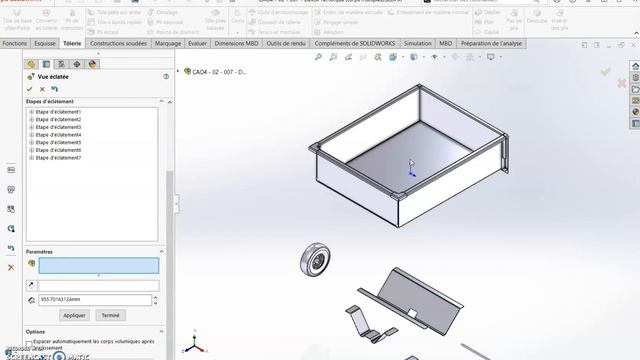Cancel Vue éclatée with red X
This screenshot has width=640, height=360.
click(42, 89)
